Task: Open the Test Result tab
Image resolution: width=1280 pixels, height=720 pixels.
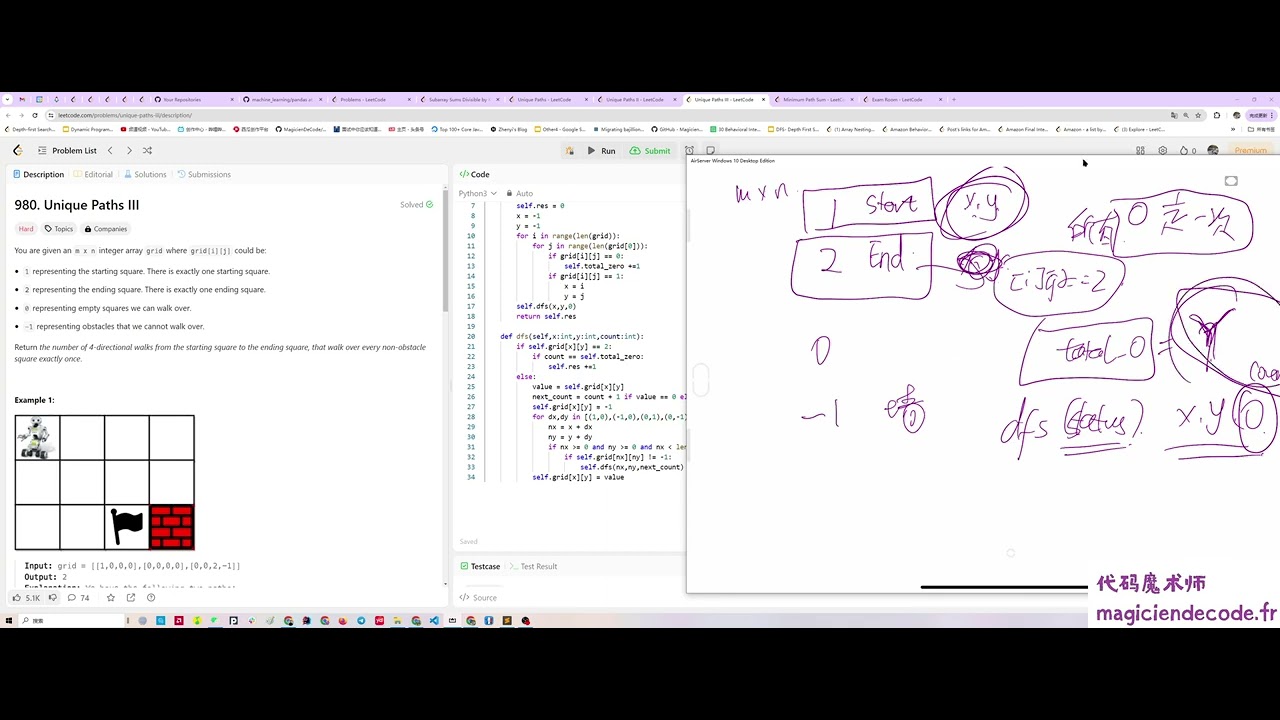Action: point(533,566)
